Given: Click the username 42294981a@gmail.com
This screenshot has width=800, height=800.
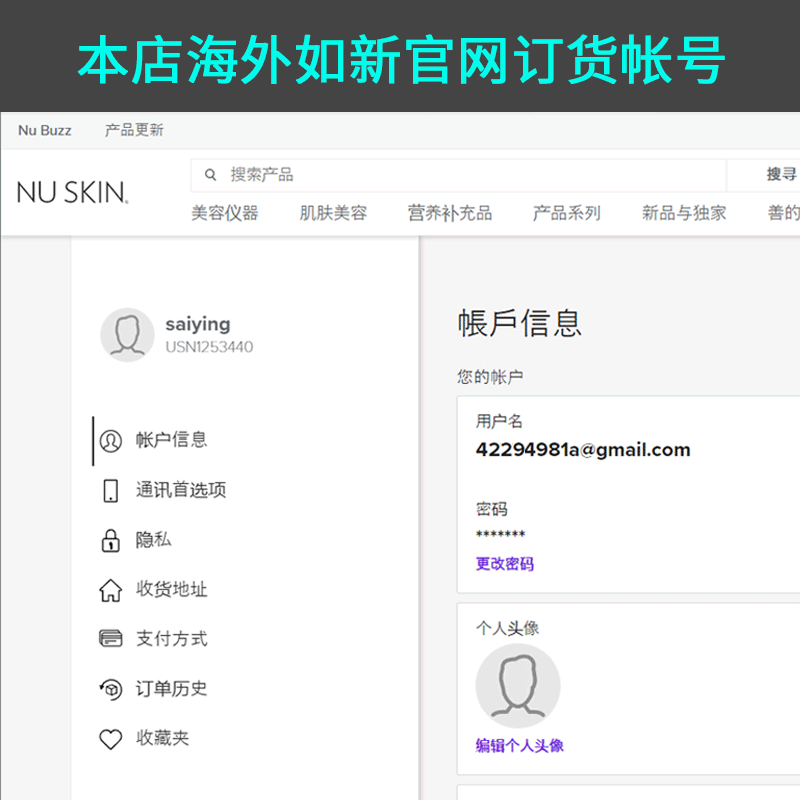Looking at the screenshot, I should [583, 450].
